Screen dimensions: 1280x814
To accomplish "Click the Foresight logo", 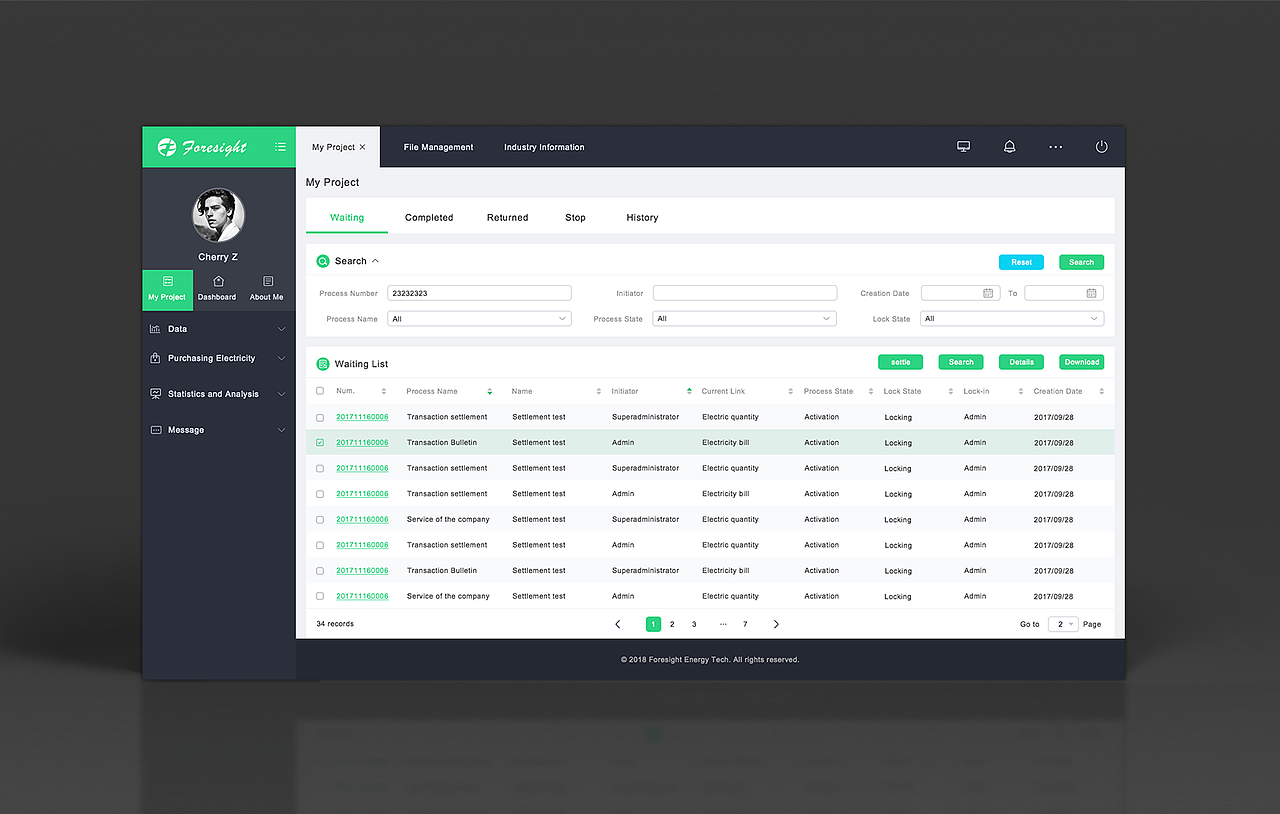I will coord(203,147).
